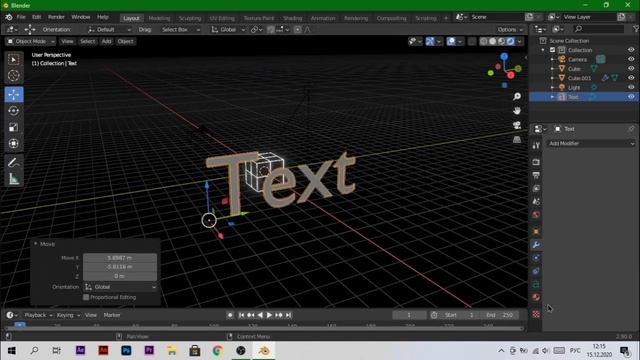Screen dimensions: 640x360
Task: Open the Output properties tab icon
Action: pos(536,175)
